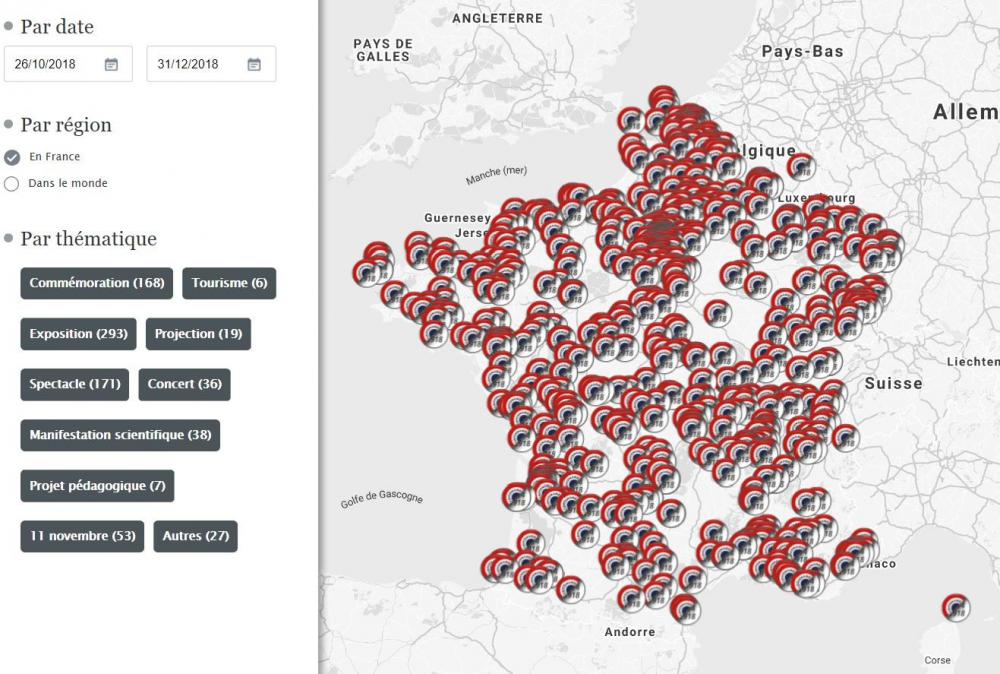Open the end date calendar picker icon

[x=254, y=64]
